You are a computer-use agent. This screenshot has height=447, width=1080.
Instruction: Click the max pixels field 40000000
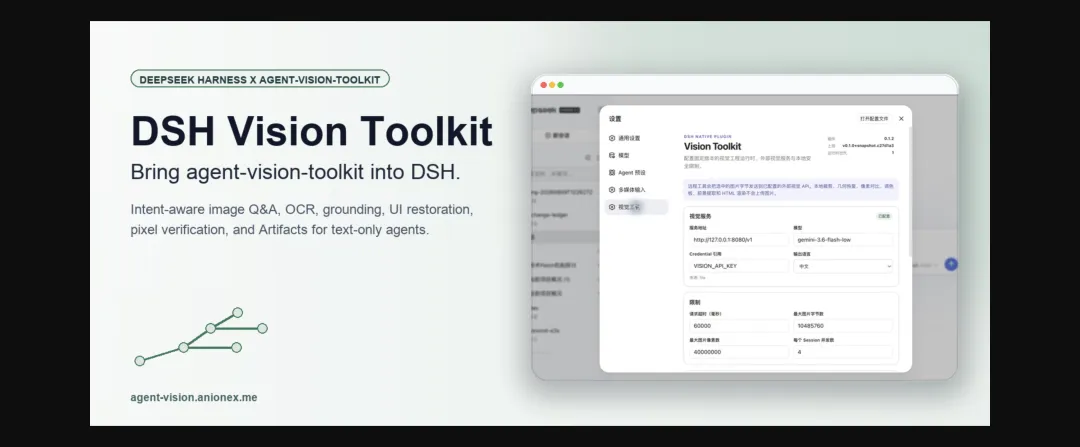(738, 352)
